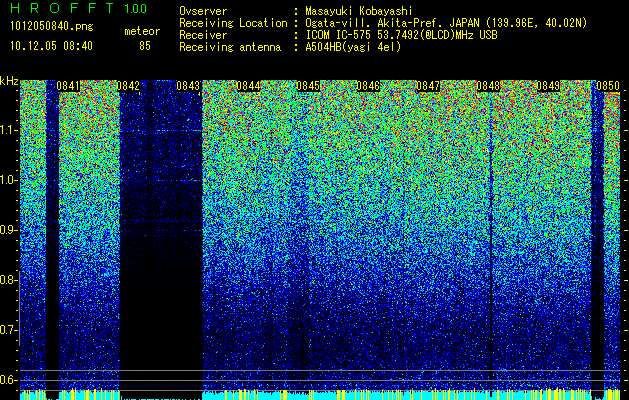
Task: Click the 0842 time marker
Action: pyautogui.click(x=128, y=86)
